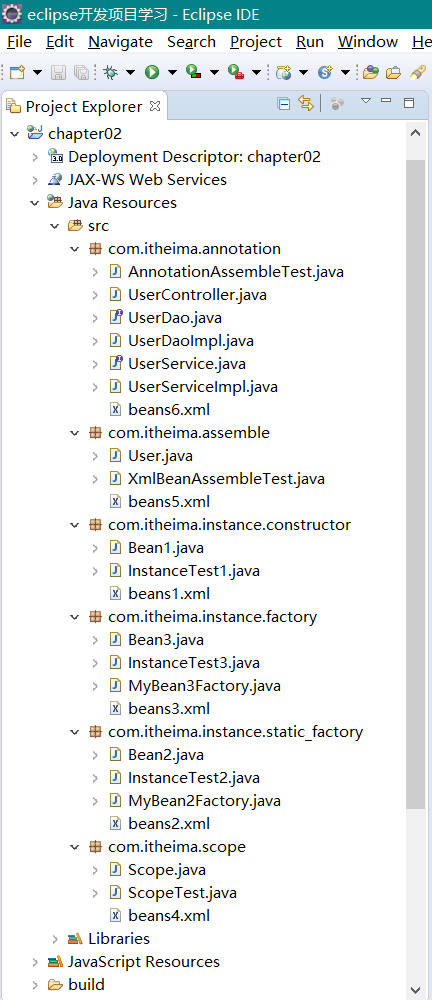Screen dimensions: 432x1000
Task: Click the Bean1.java file icon
Action: tap(115, 547)
